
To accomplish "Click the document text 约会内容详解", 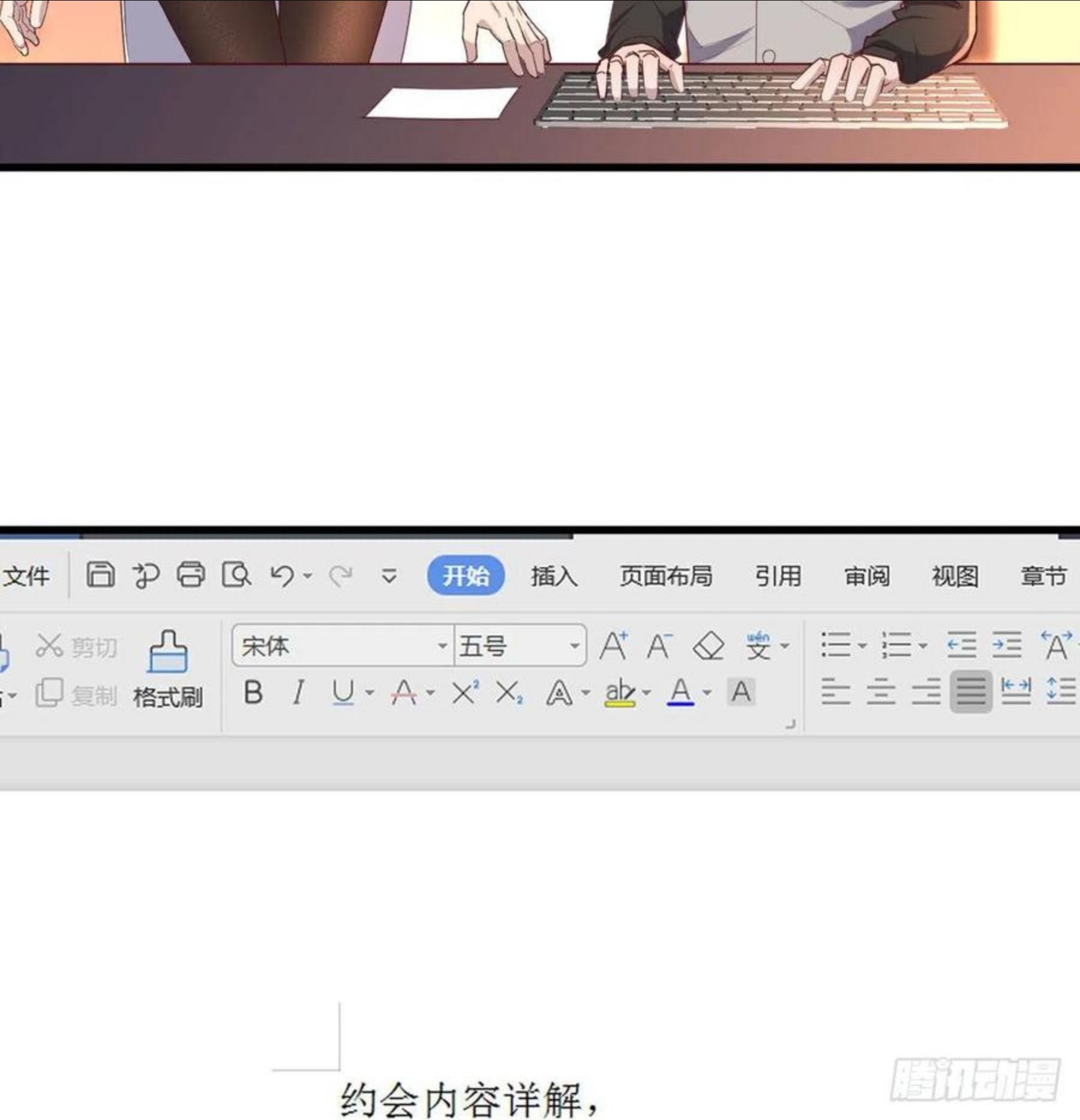I will coord(462,1100).
